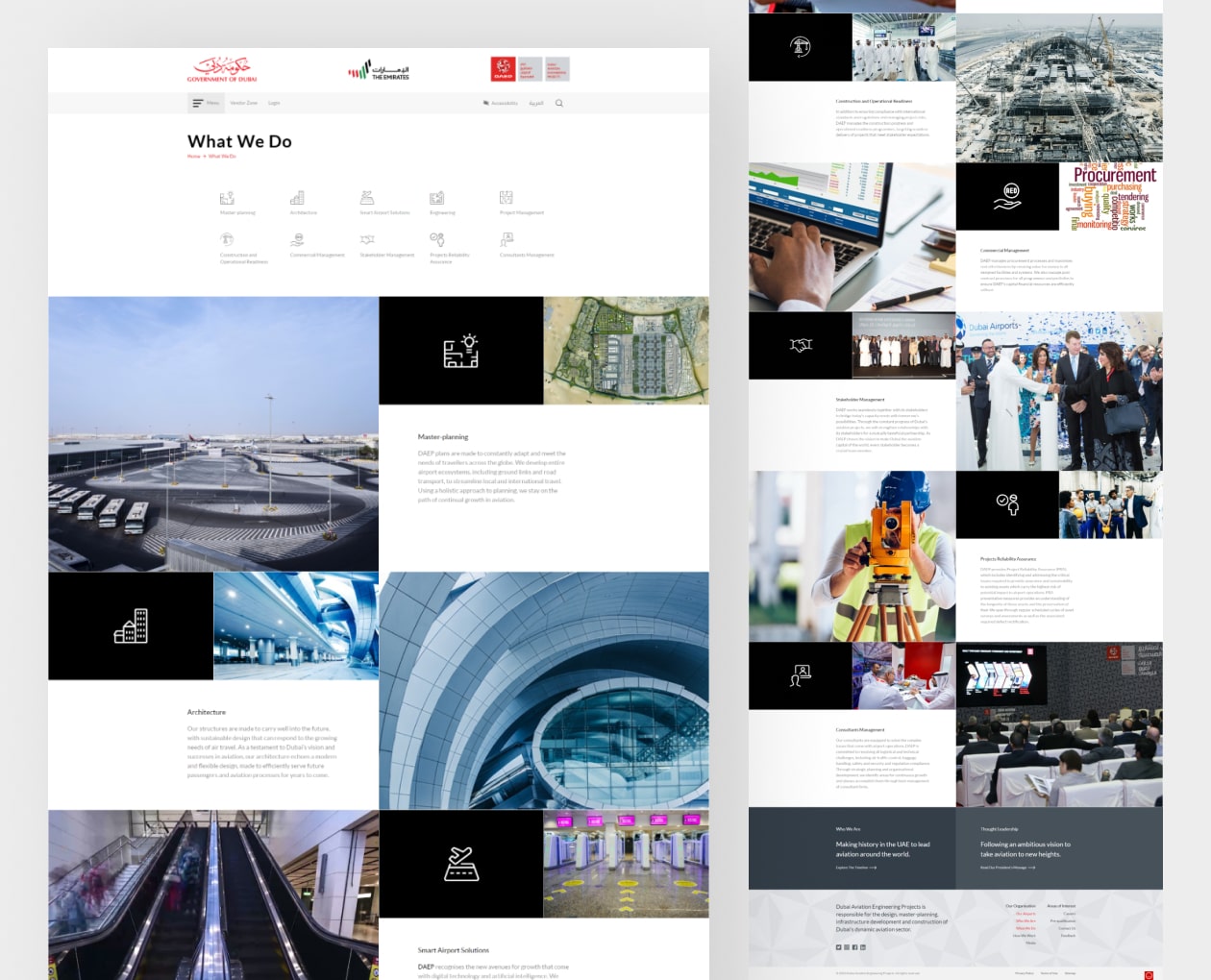Image resolution: width=1211 pixels, height=980 pixels.
Task: Click the Home breadcrumb link
Action: pos(193,155)
